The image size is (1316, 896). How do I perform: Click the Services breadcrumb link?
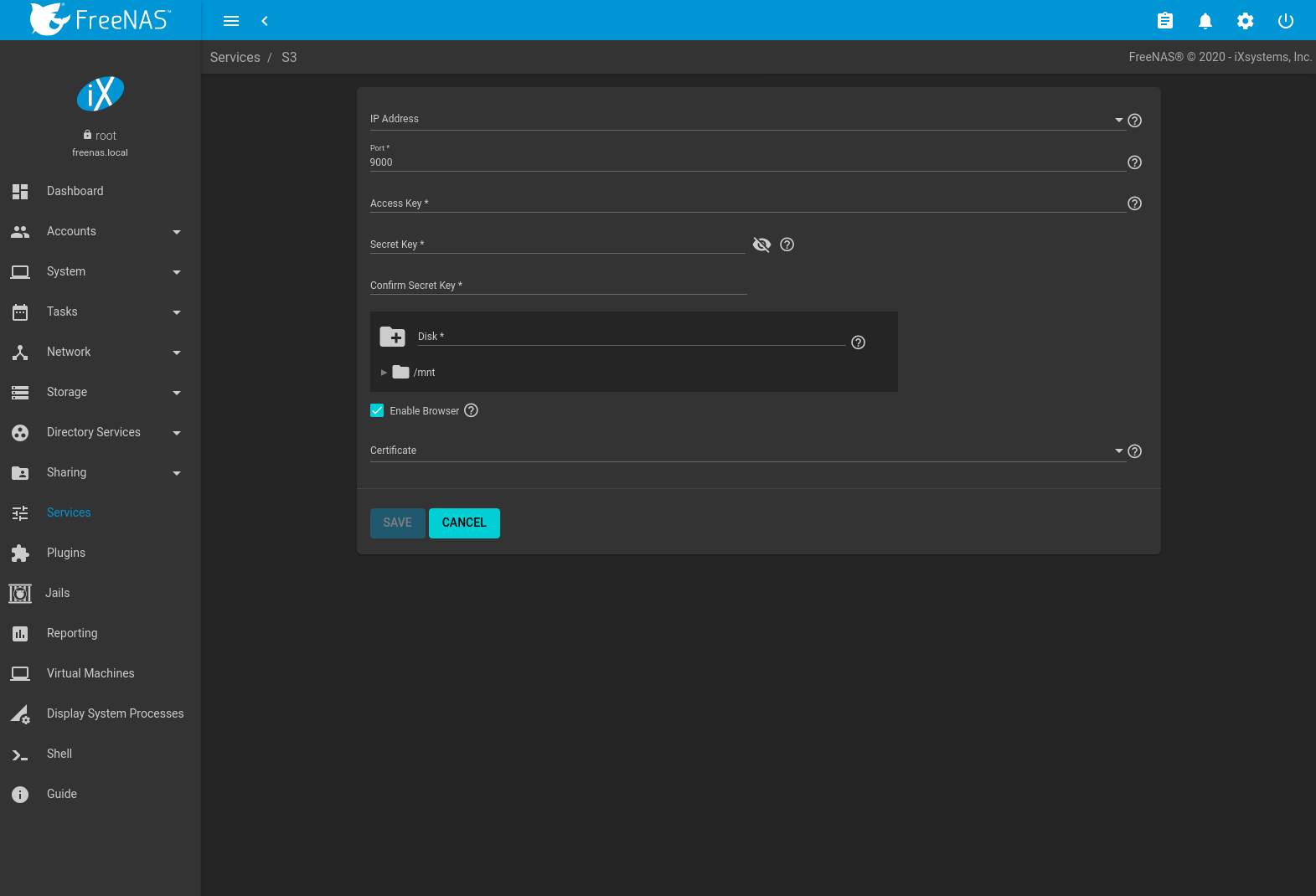[235, 57]
